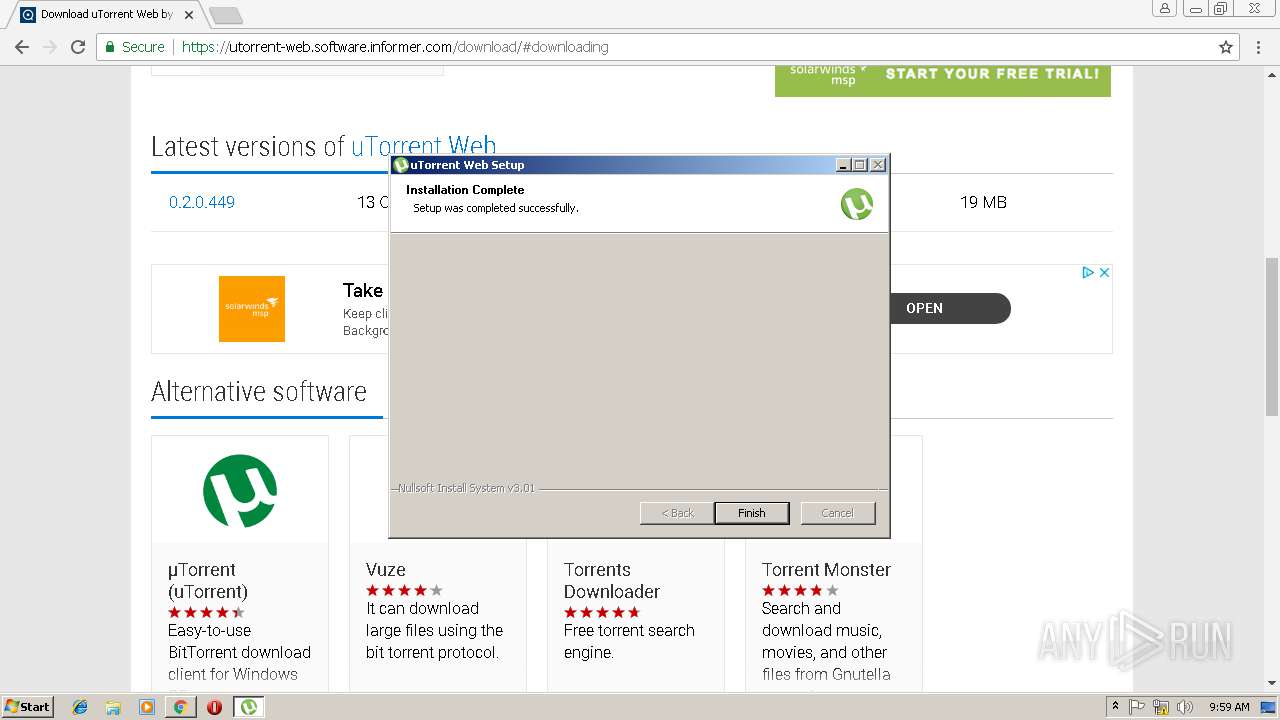The image size is (1280, 720).
Task: Click the red Opera icon in the taskbar
Action: pyautogui.click(x=214, y=707)
